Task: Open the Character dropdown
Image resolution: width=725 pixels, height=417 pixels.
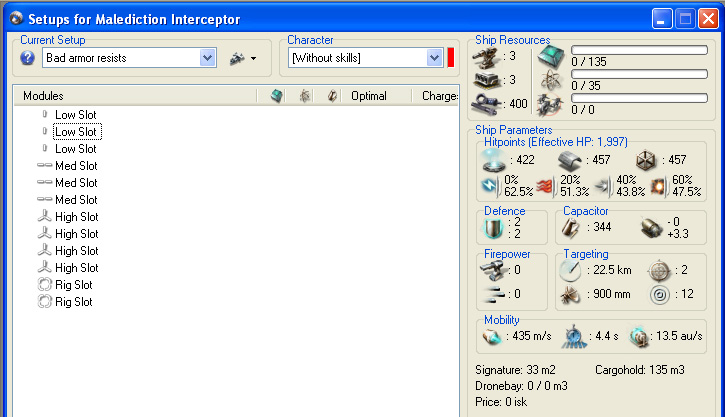Action: 434,58
